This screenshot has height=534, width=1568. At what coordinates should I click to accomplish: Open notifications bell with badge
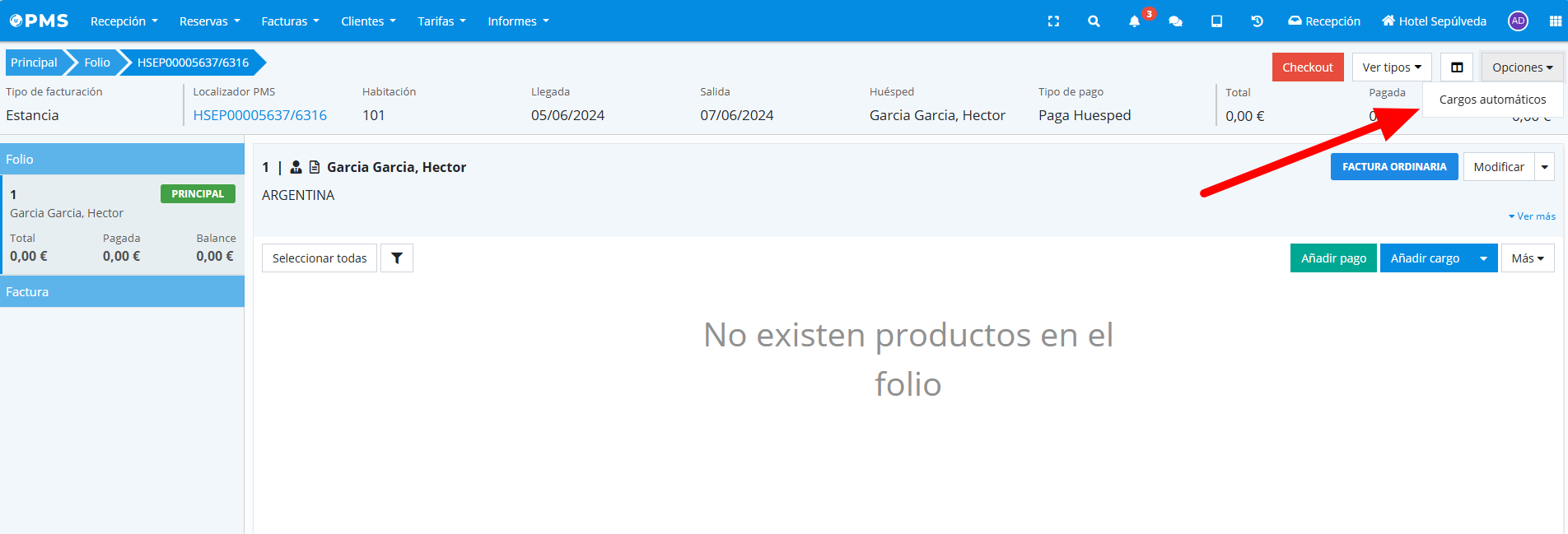[x=1135, y=21]
